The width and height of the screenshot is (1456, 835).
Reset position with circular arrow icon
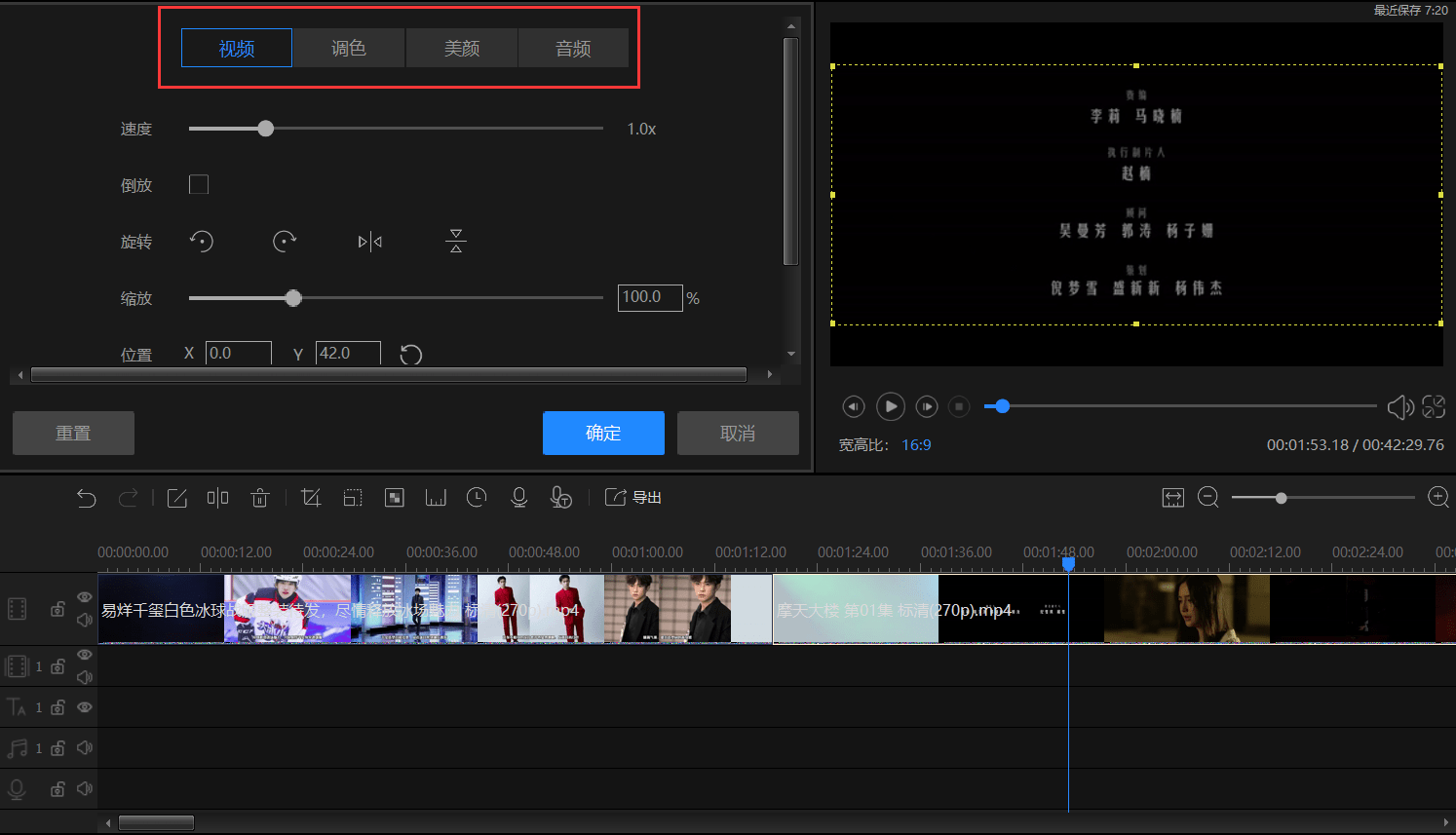click(x=411, y=355)
